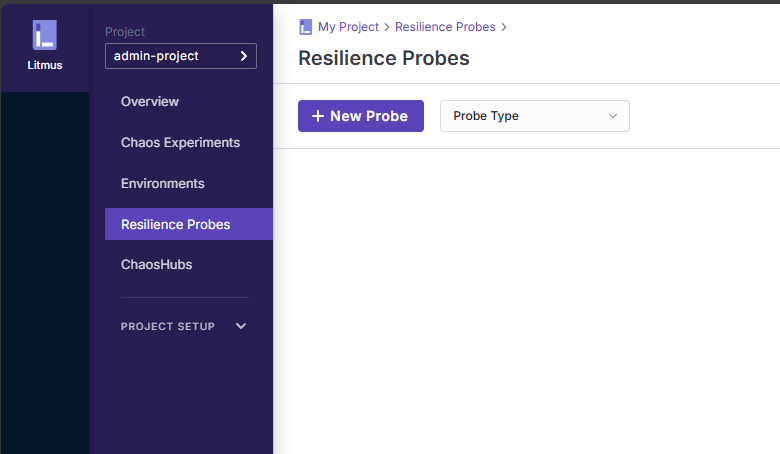Open the Probe Type filter dropdown

pyautogui.click(x=534, y=116)
